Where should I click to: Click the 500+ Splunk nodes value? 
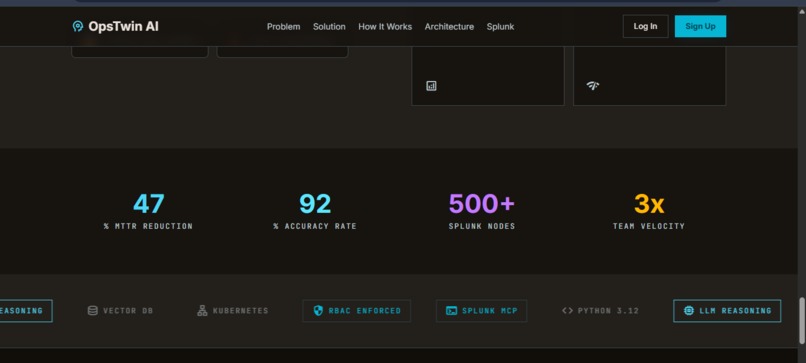[x=482, y=204]
